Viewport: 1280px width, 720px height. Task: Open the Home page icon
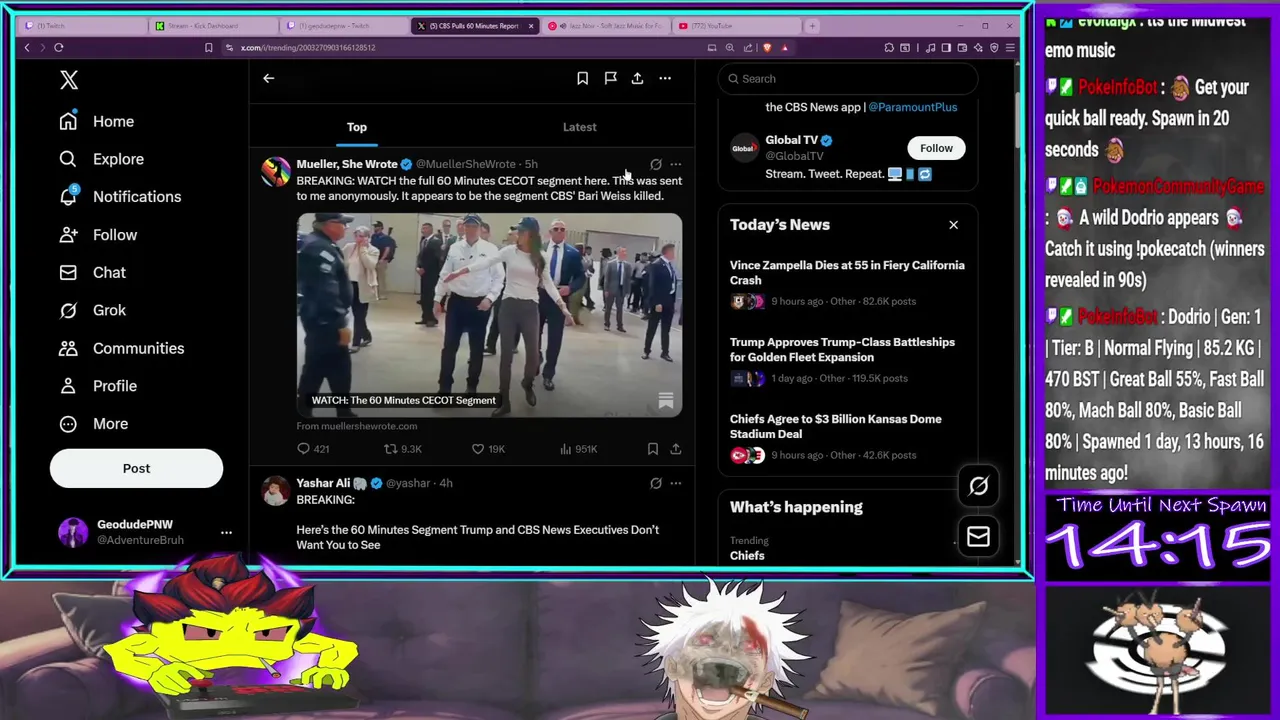(68, 121)
